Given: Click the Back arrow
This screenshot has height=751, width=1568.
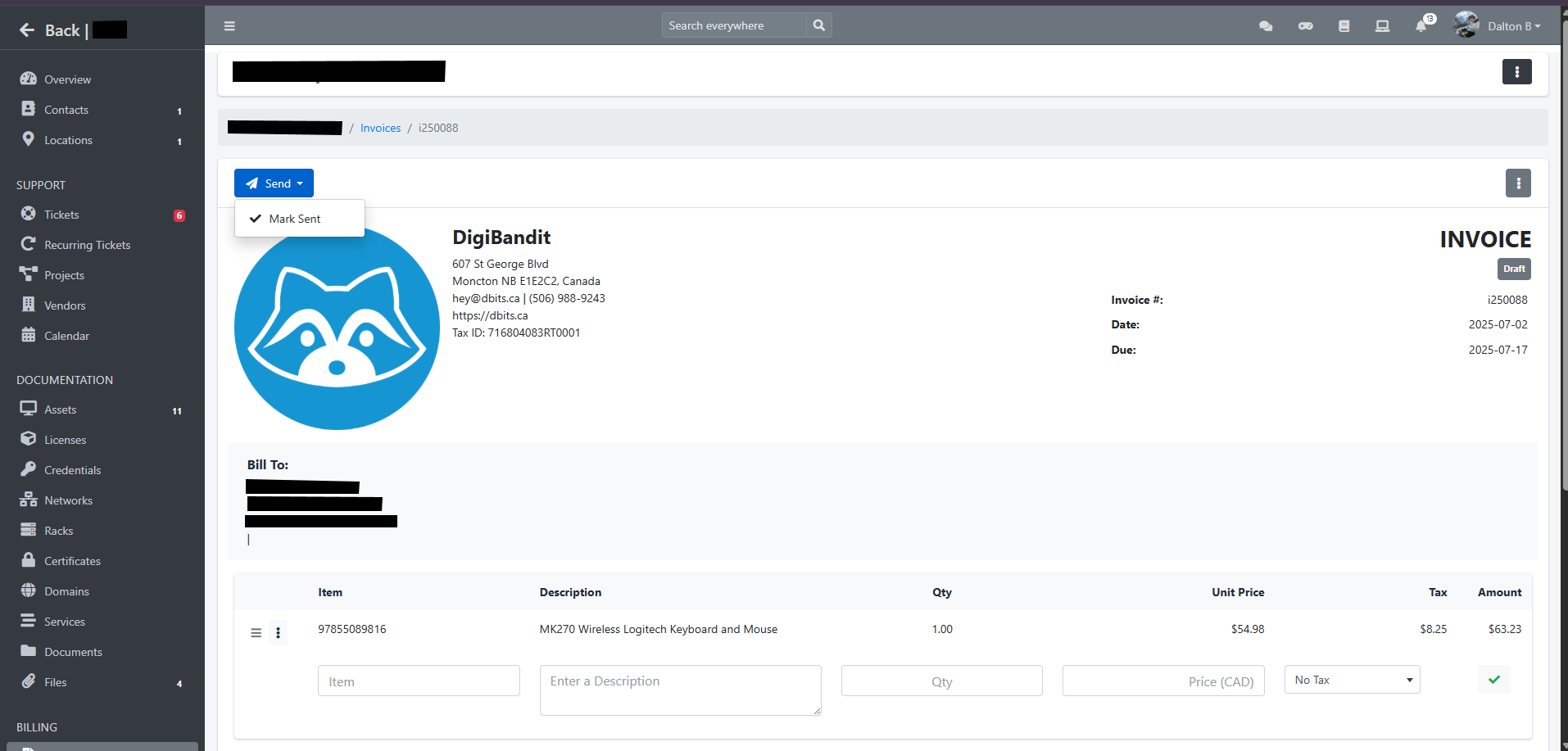Looking at the screenshot, I should pos(27,30).
